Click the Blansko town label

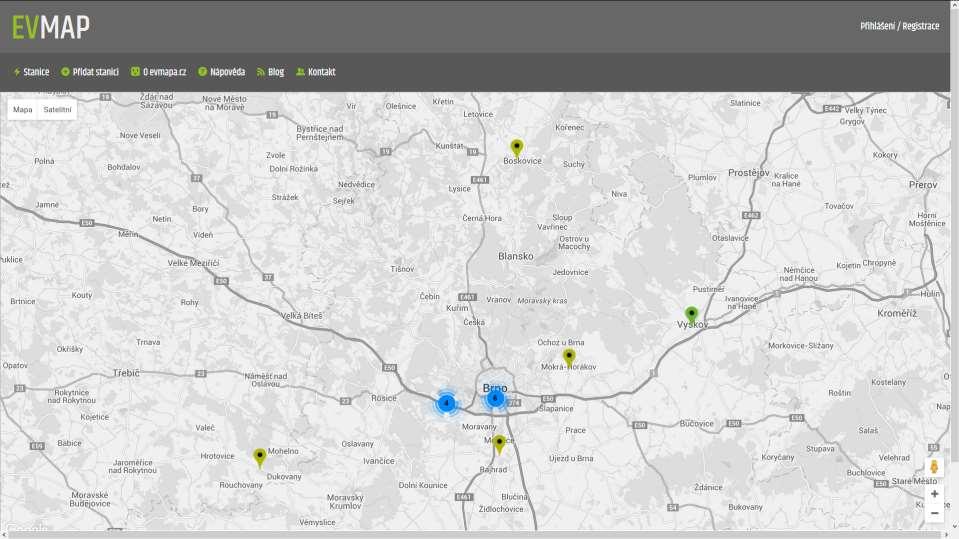(x=516, y=256)
